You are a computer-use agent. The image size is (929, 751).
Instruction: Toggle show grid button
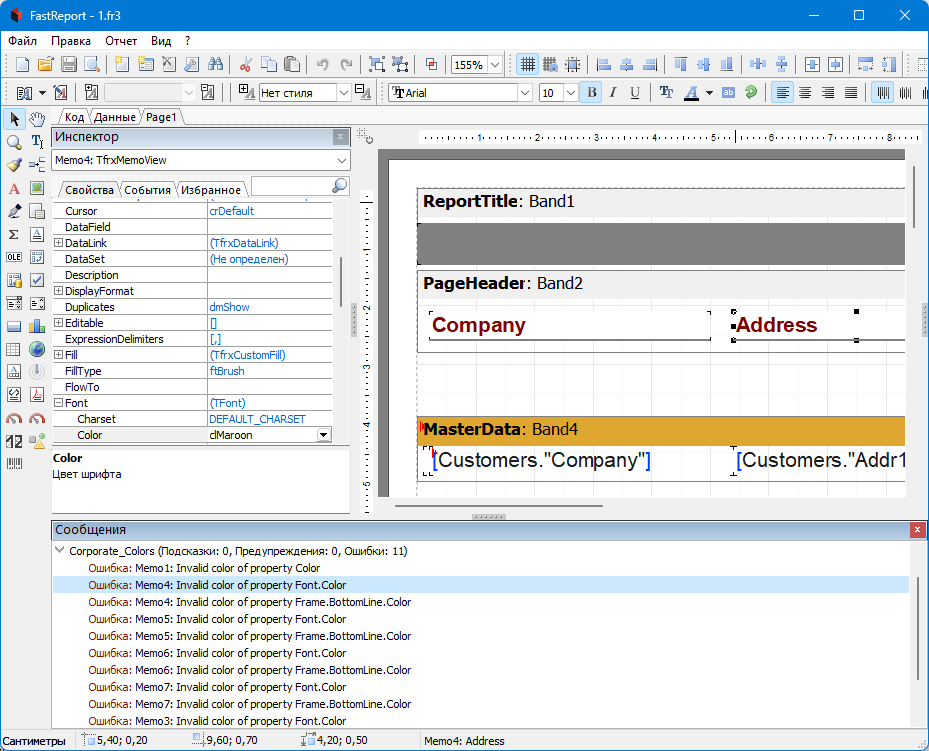(527, 65)
